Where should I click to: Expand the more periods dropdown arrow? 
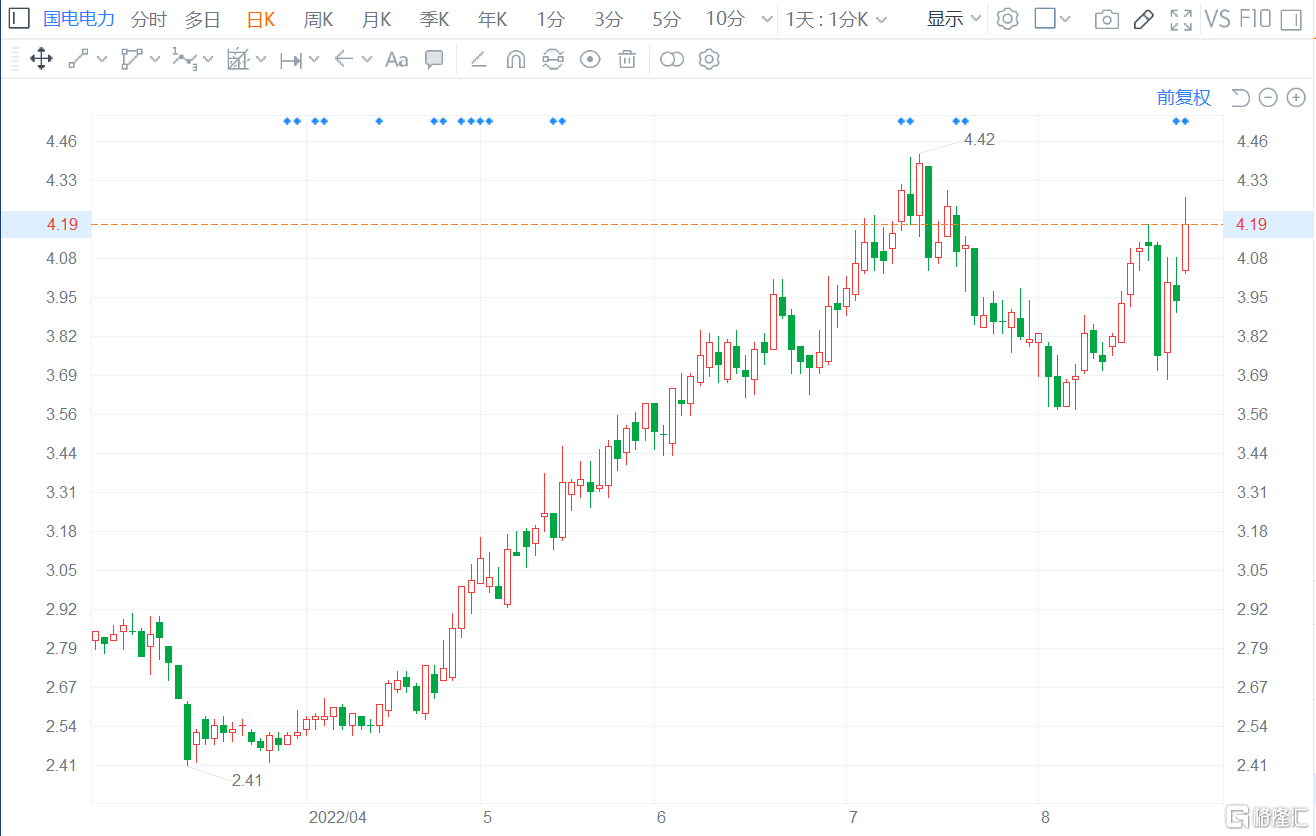click(767, 19)
